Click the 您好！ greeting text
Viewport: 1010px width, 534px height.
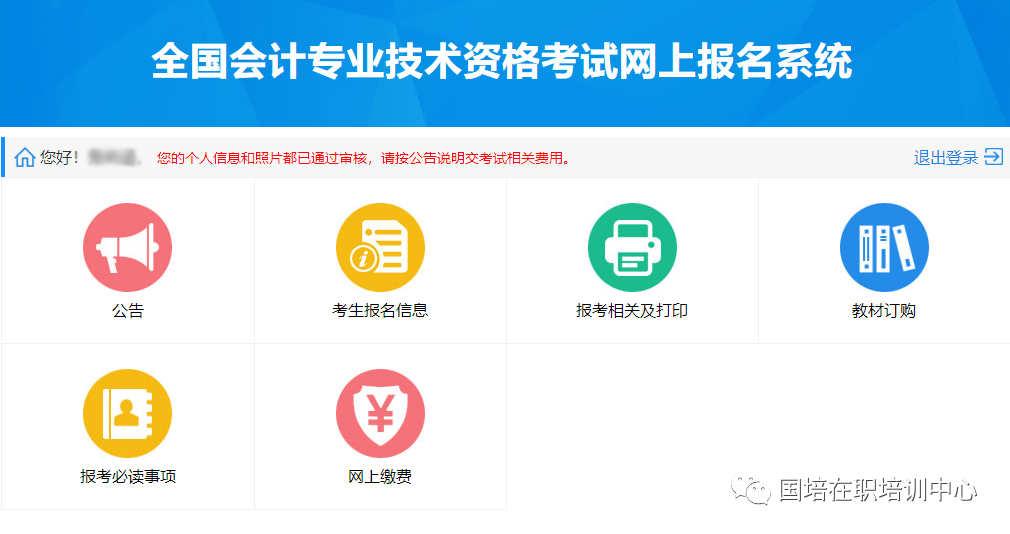coord(60,157)
